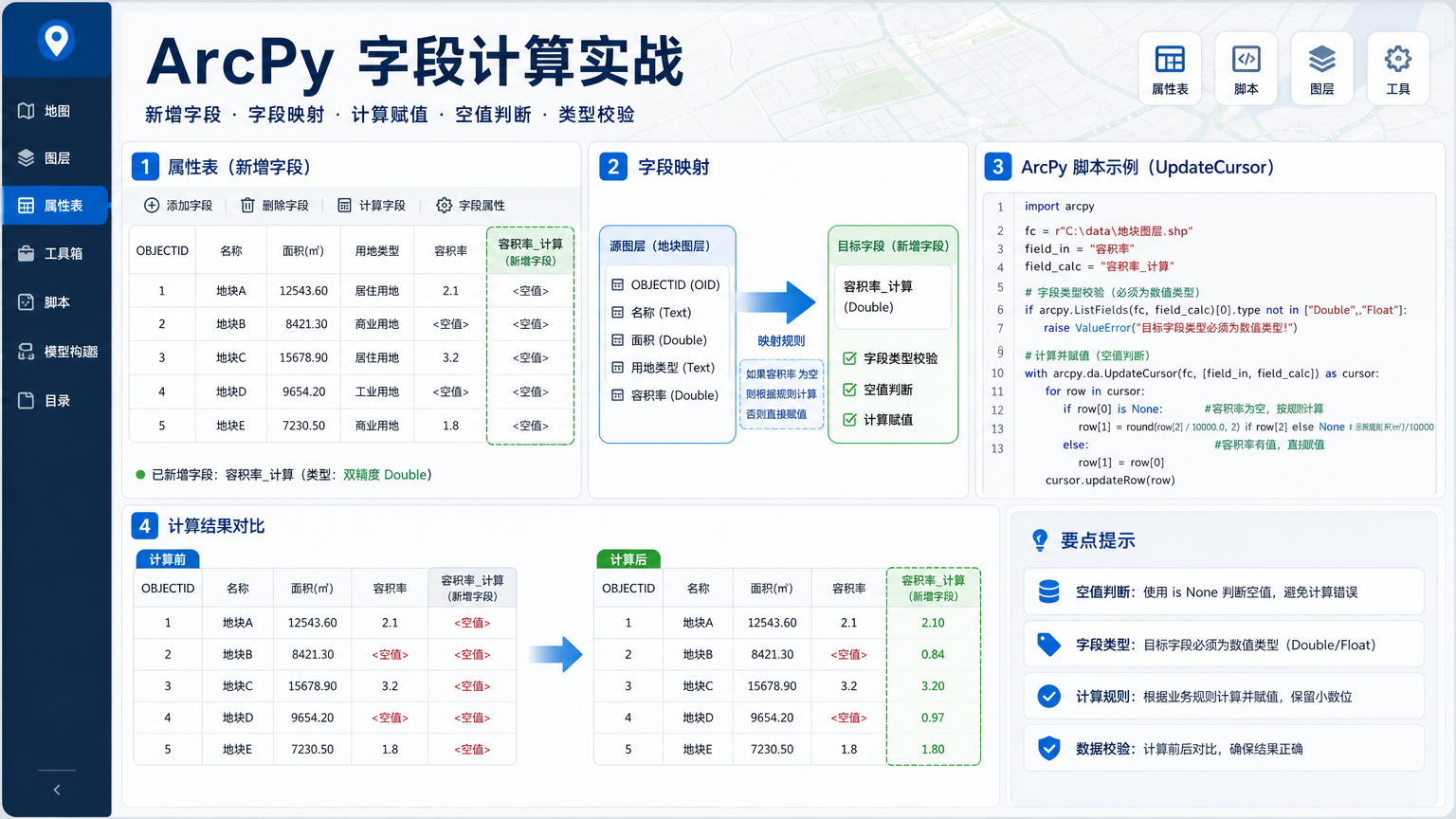Click the green 双精度 Double type text

(x=387, y=475)
